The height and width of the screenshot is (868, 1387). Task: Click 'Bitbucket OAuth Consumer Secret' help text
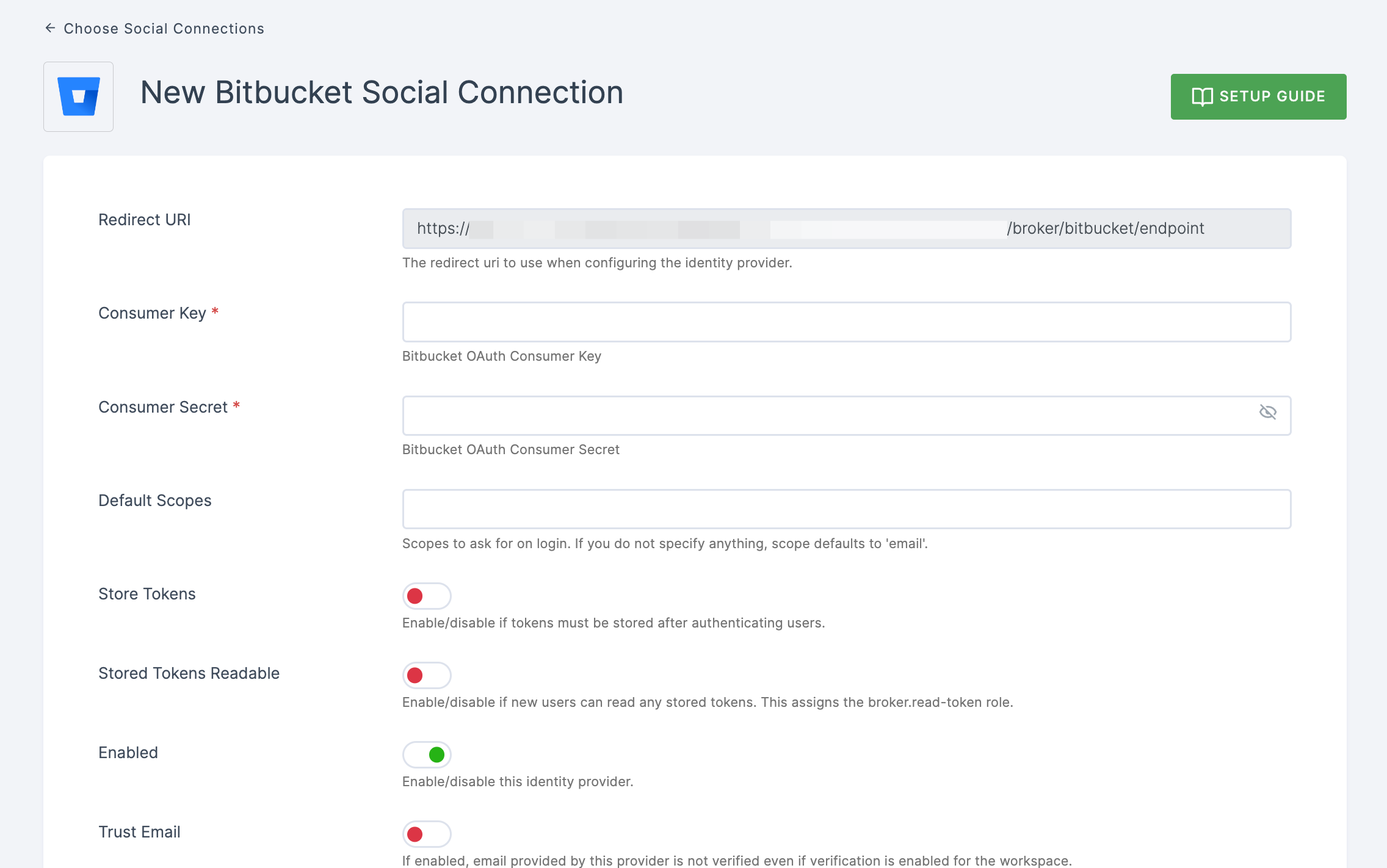pyautogui.click(x=510, y=449)
